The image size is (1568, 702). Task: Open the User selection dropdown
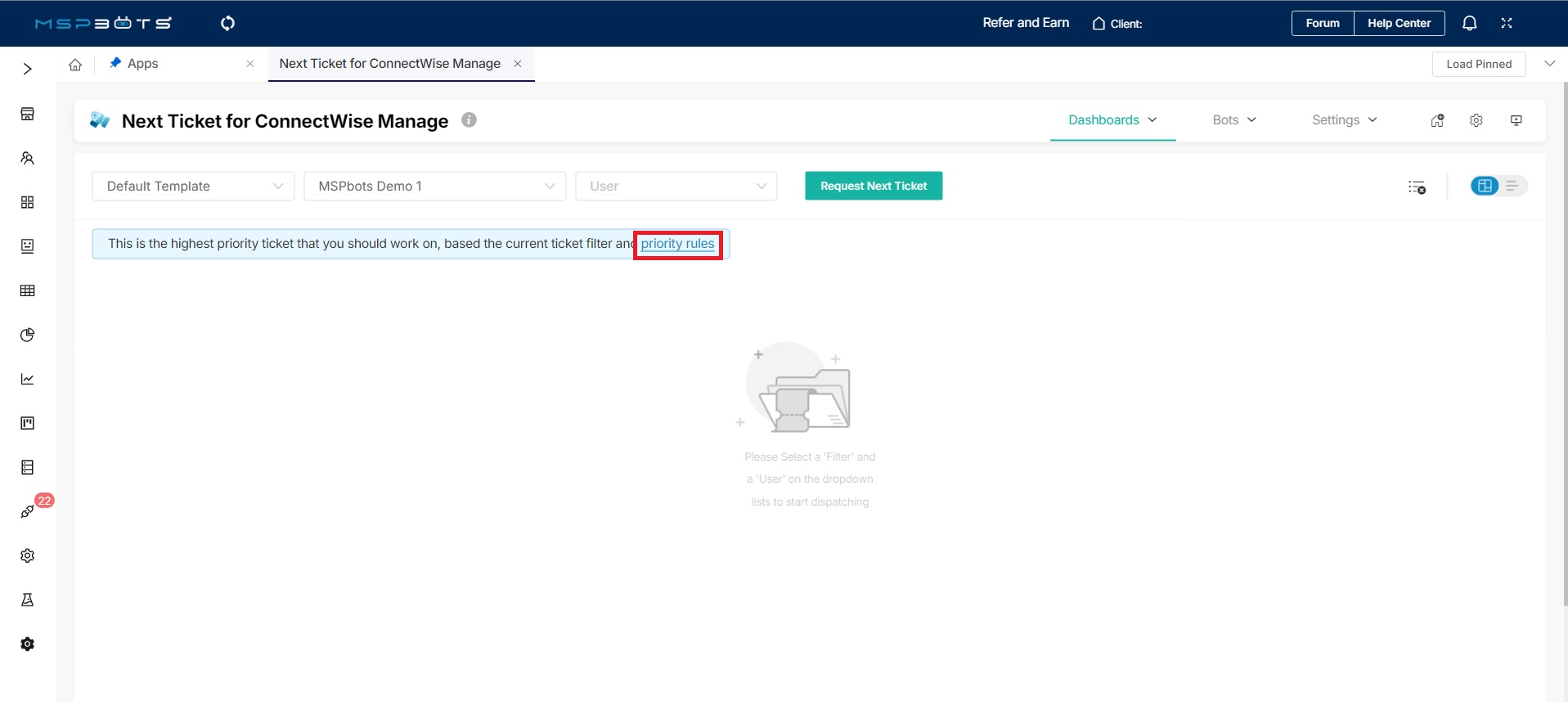click(676, 187)
